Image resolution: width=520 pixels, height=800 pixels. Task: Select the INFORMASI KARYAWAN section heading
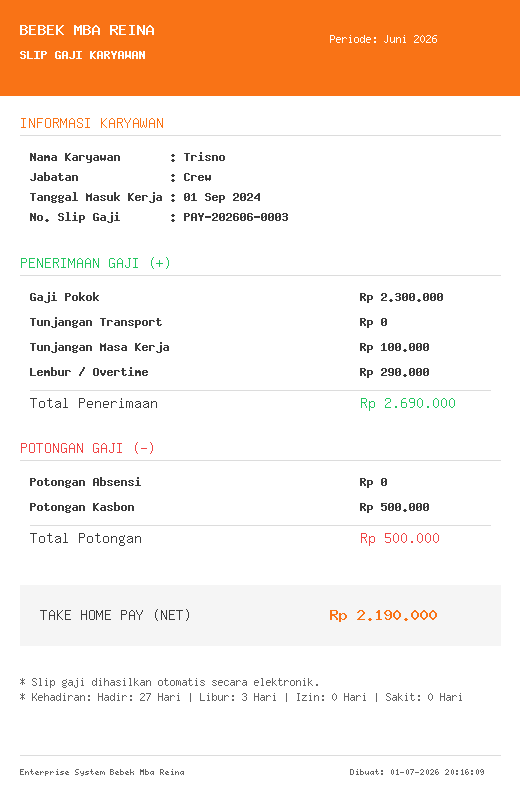pos(92,123)
